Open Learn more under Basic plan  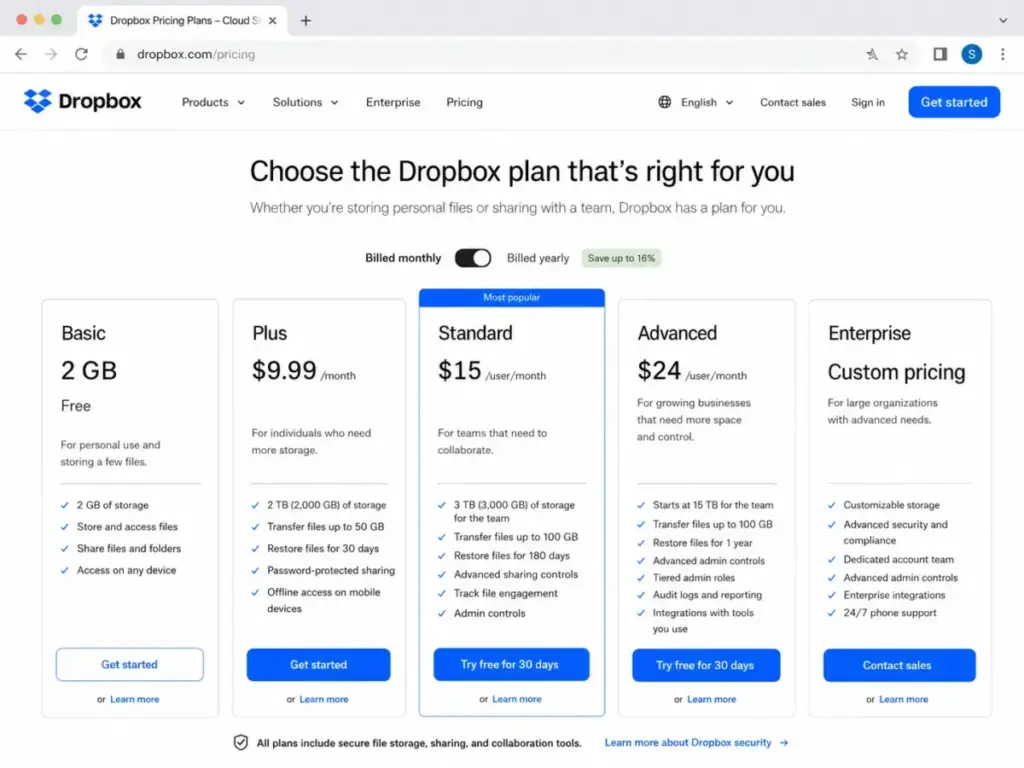pos(135,699)
